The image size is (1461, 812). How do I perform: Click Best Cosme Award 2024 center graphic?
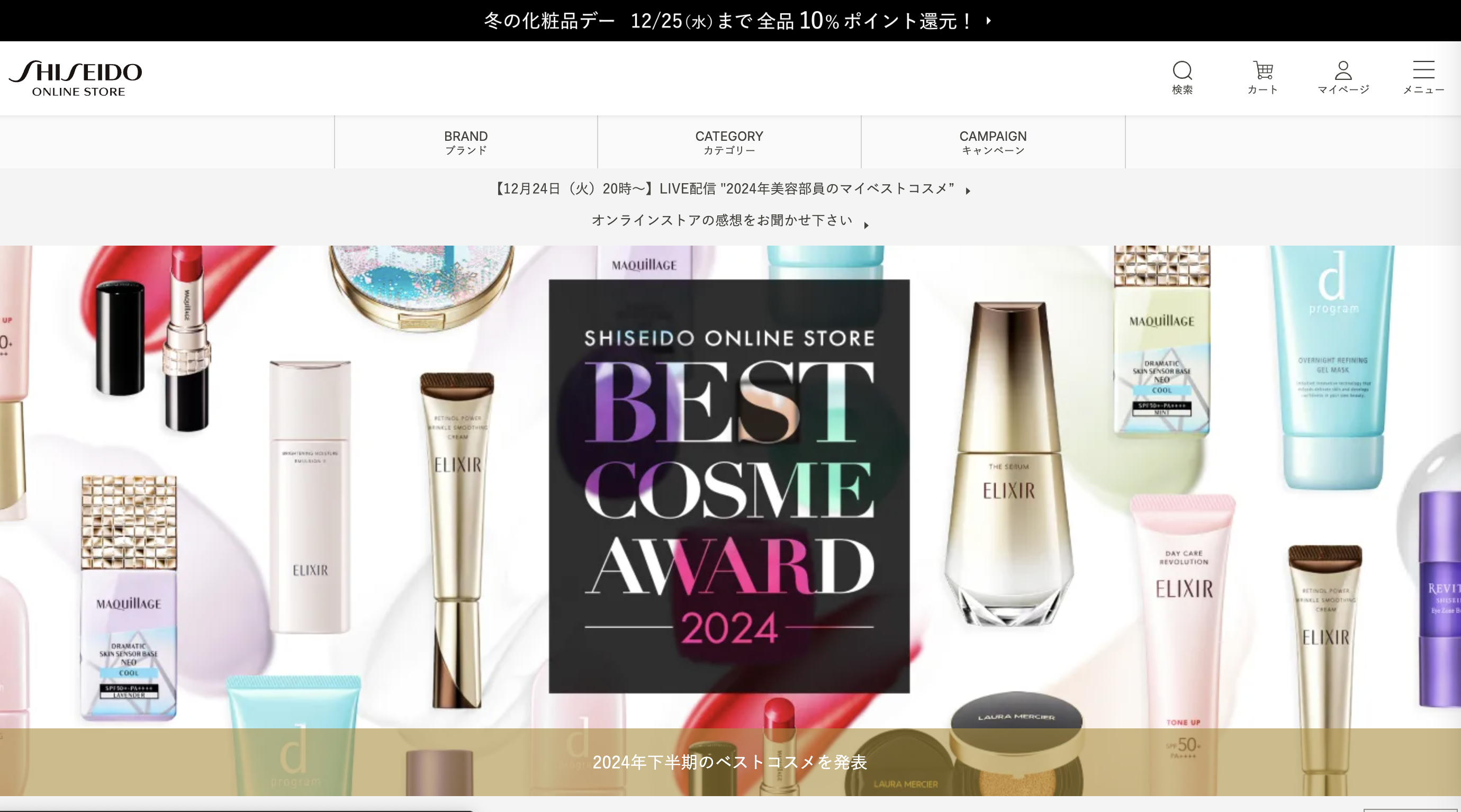click(x=729, y=485)
